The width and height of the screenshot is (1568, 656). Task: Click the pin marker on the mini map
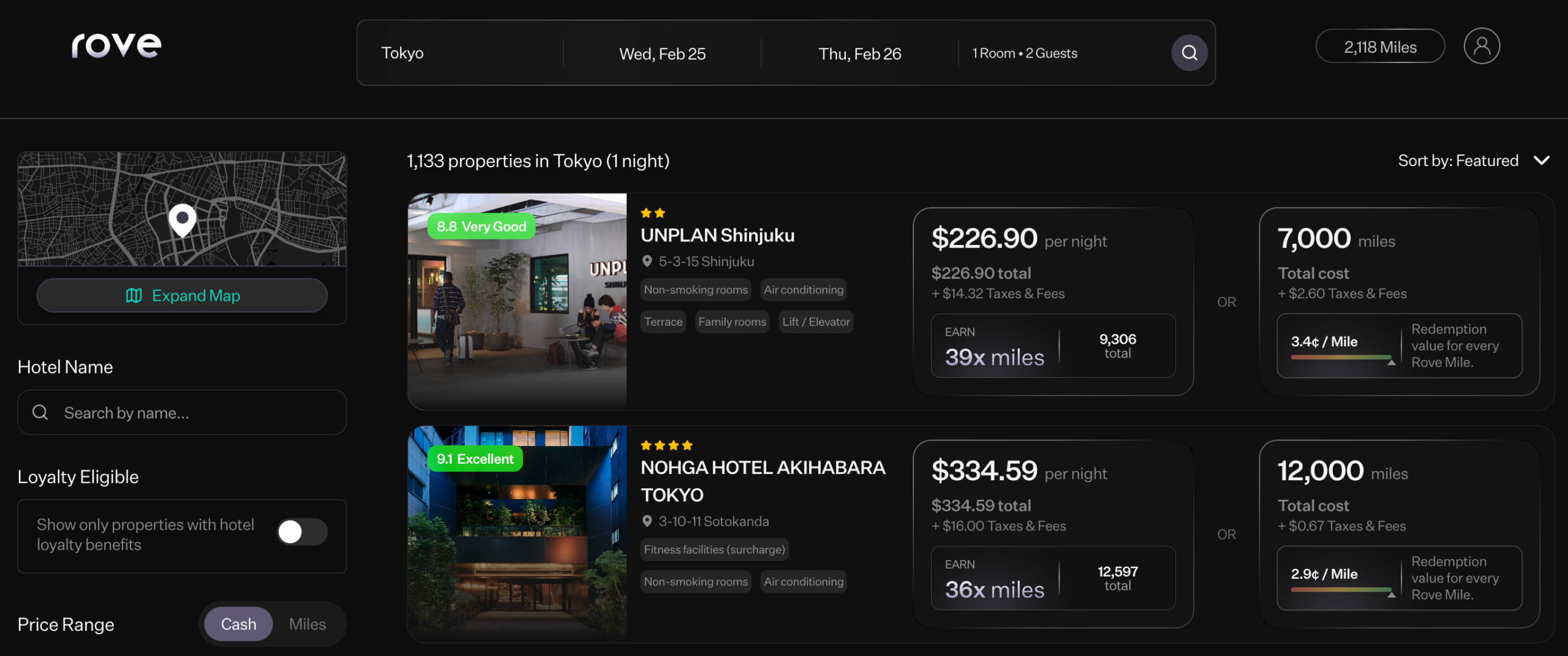(182, 221)
